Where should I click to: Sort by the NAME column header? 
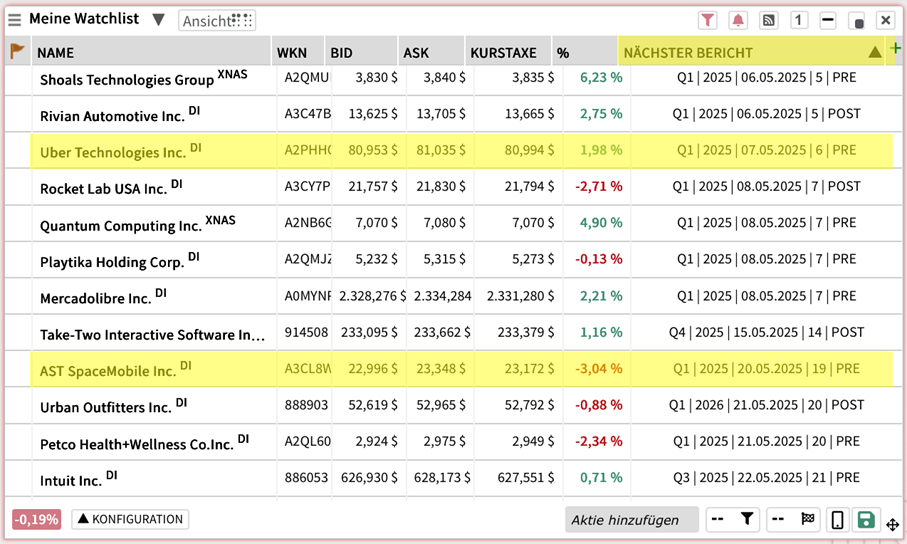click(x=151, y=52)
